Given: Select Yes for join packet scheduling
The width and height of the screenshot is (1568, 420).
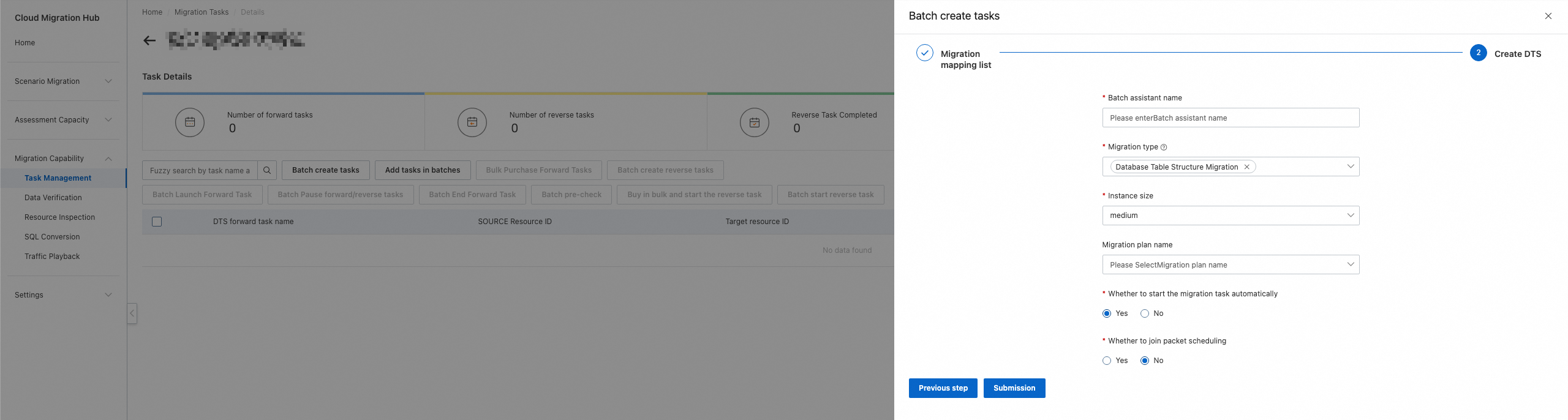Looking at the screenshot, I should pyautogui.click(x=1107, y=361).
